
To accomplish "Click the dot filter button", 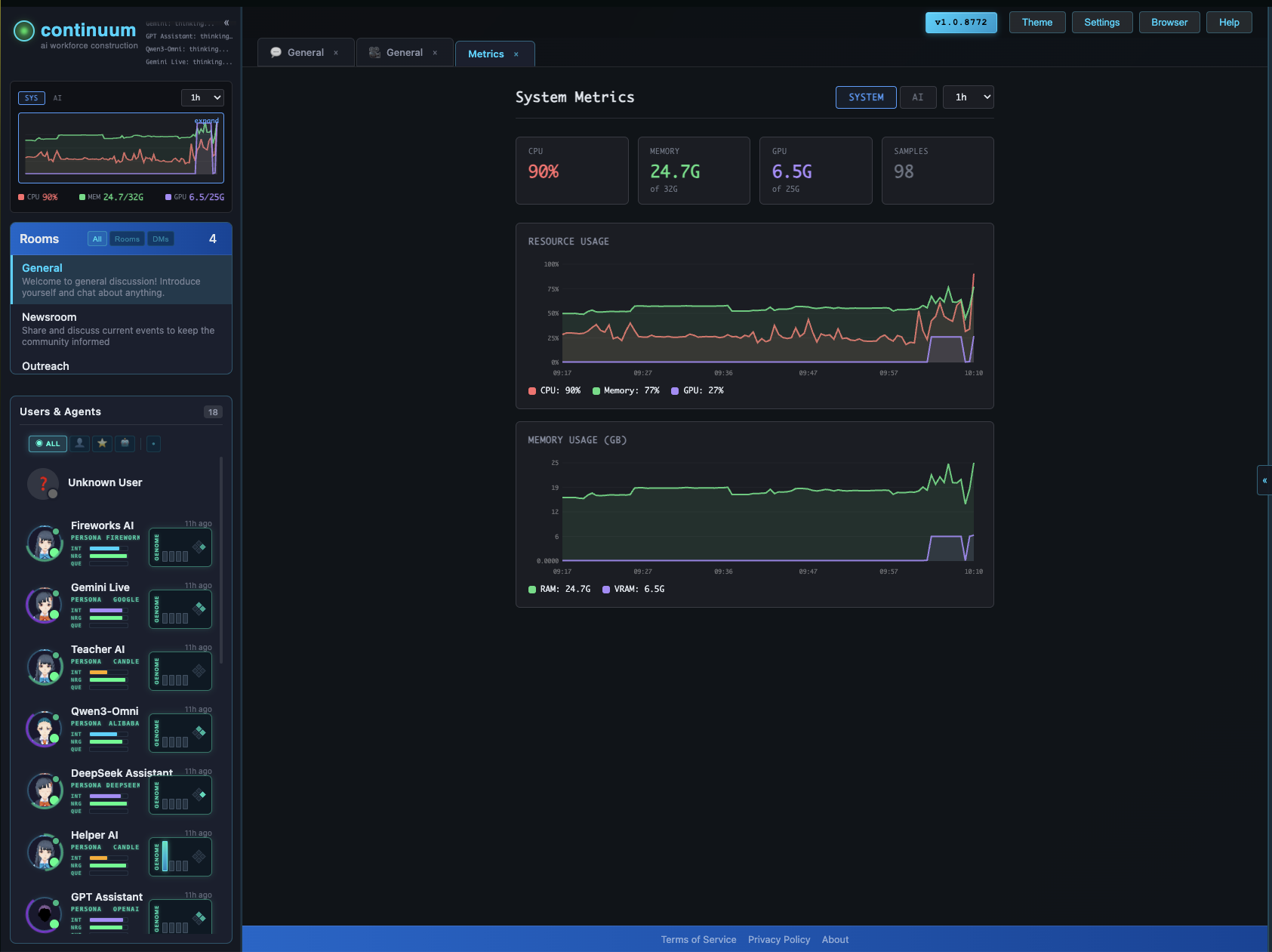I will point(153,444).
